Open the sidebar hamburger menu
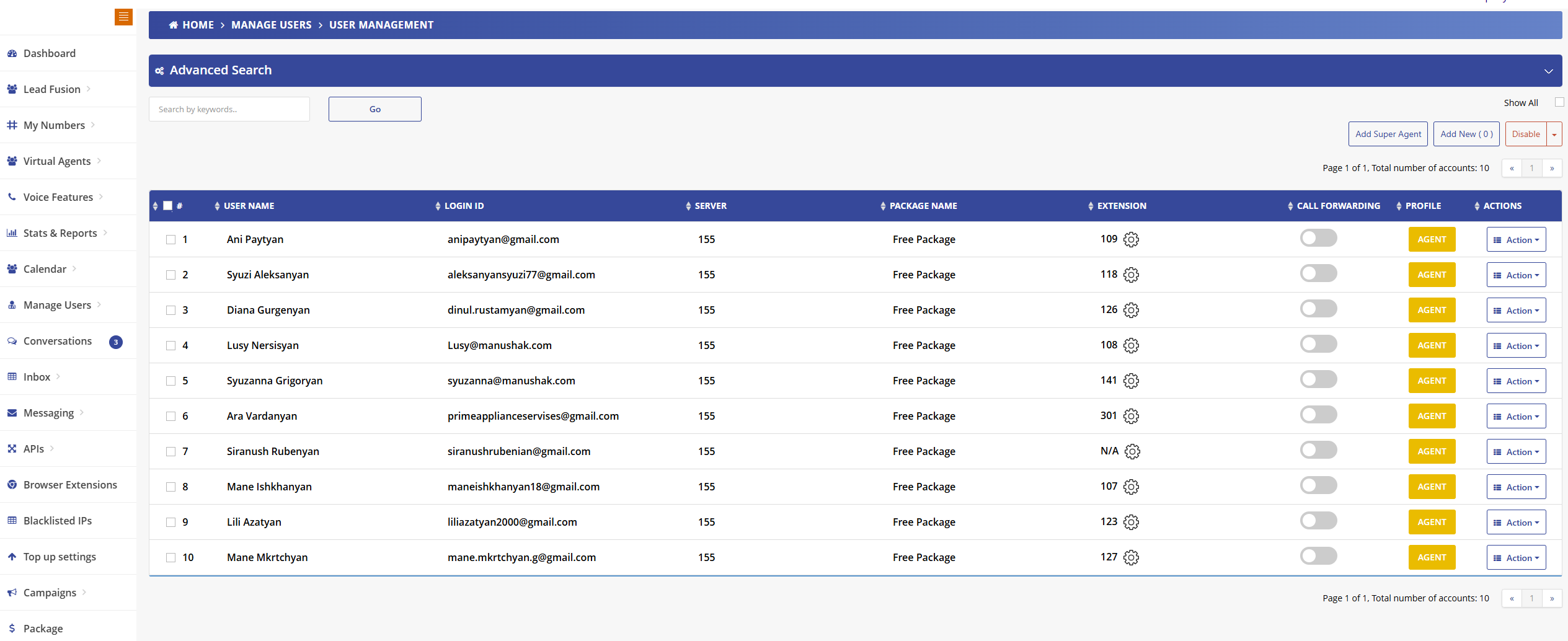 [x=123, y=17]
